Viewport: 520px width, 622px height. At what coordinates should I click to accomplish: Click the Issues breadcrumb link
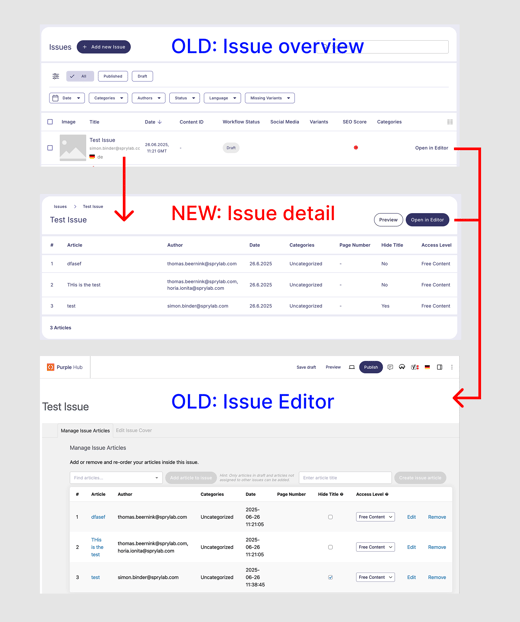coord(60,206)
